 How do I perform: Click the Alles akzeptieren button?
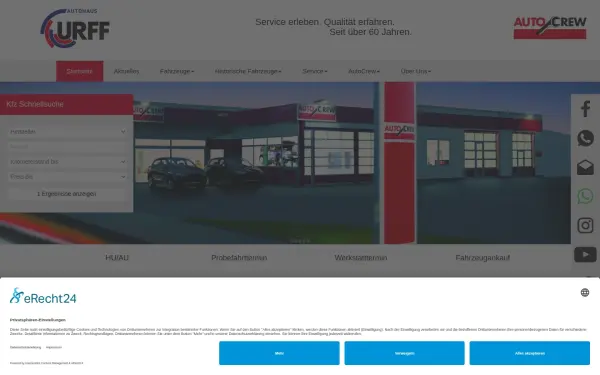[530, 353]
